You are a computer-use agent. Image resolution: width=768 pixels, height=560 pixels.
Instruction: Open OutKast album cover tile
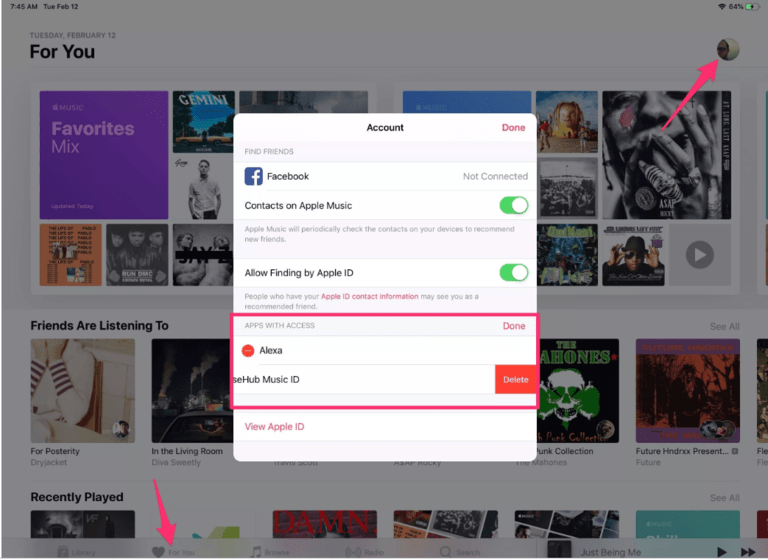(x=567, y=255)
